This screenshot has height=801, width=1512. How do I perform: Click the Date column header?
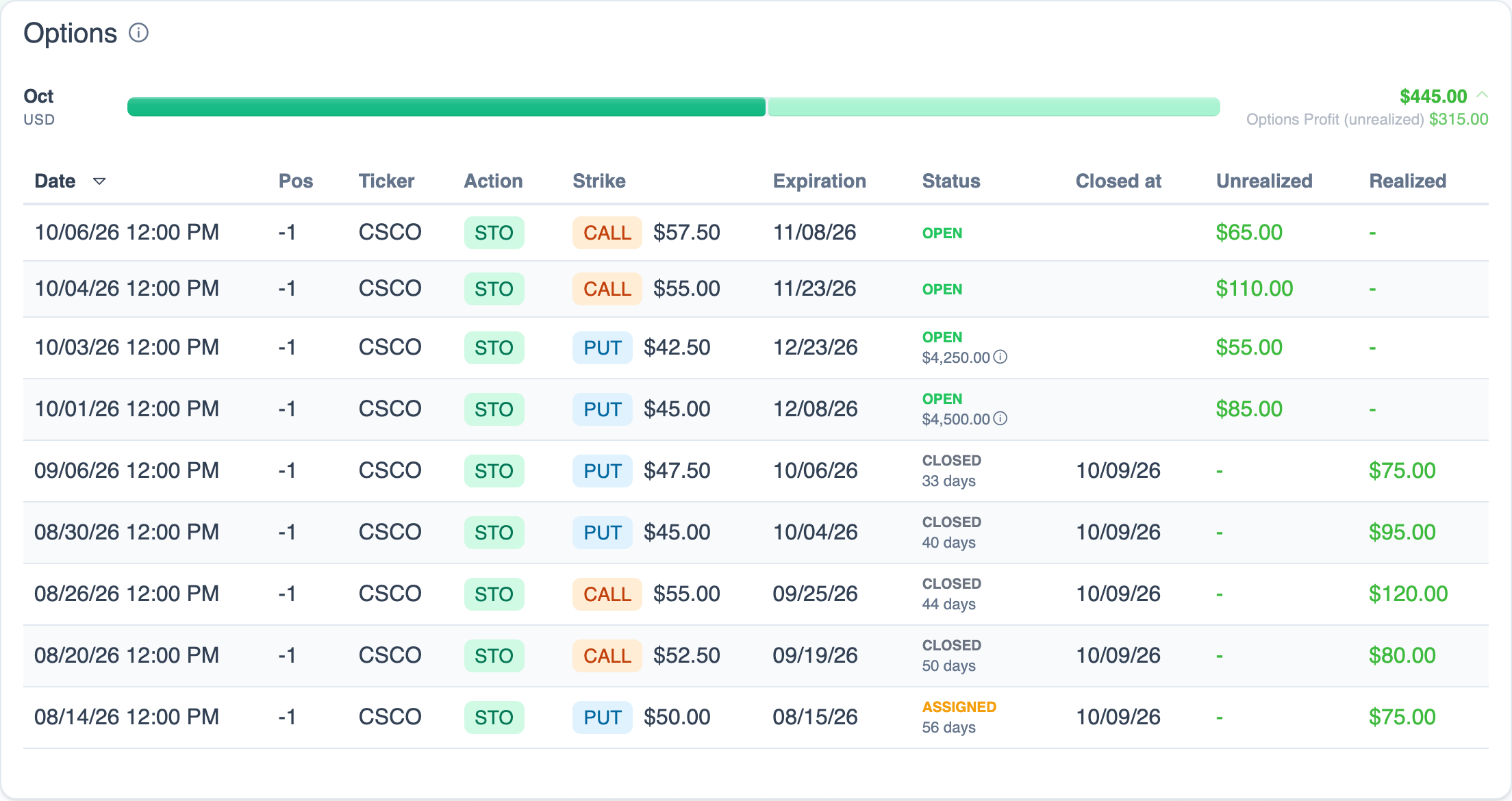point(55,181)
